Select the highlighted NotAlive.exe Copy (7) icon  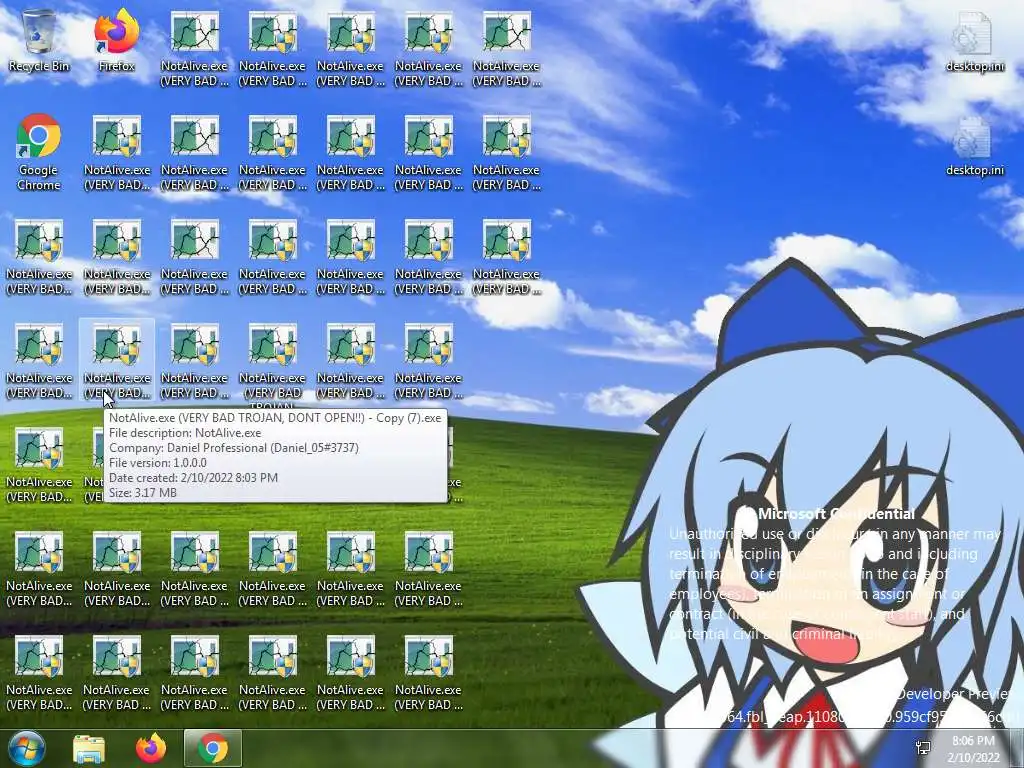coord(117,360)
